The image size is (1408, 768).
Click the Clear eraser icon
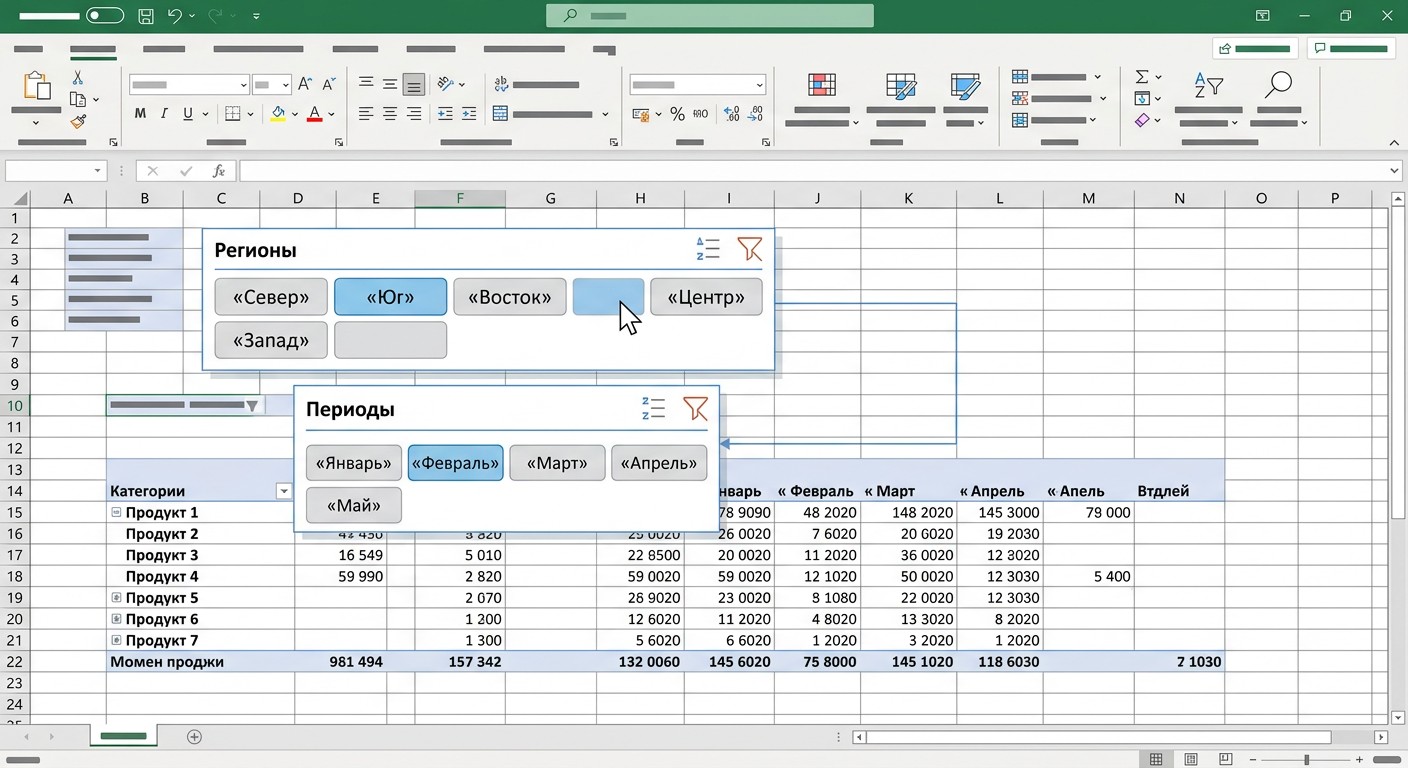pos(1142,120)
